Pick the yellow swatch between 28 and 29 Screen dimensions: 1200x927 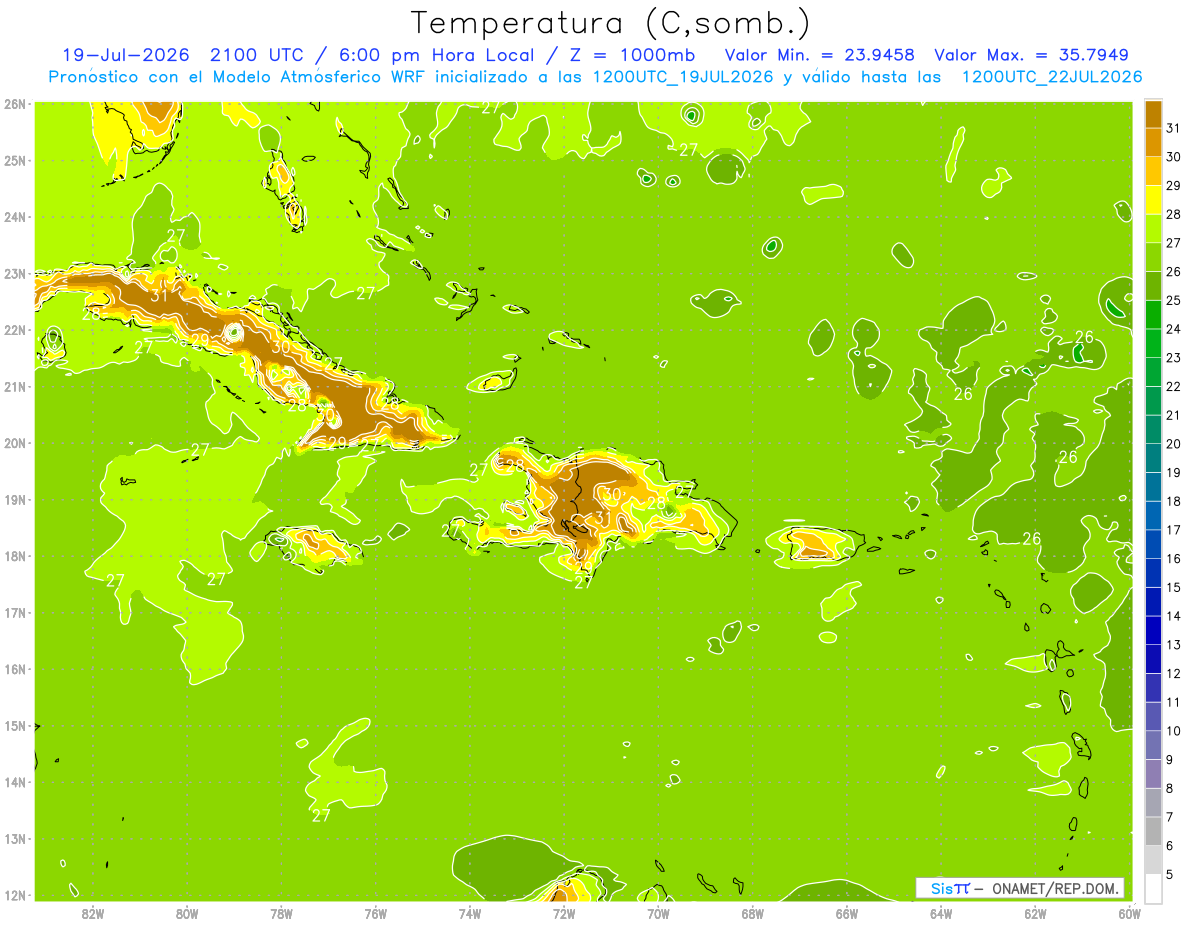coord(1153,199)
